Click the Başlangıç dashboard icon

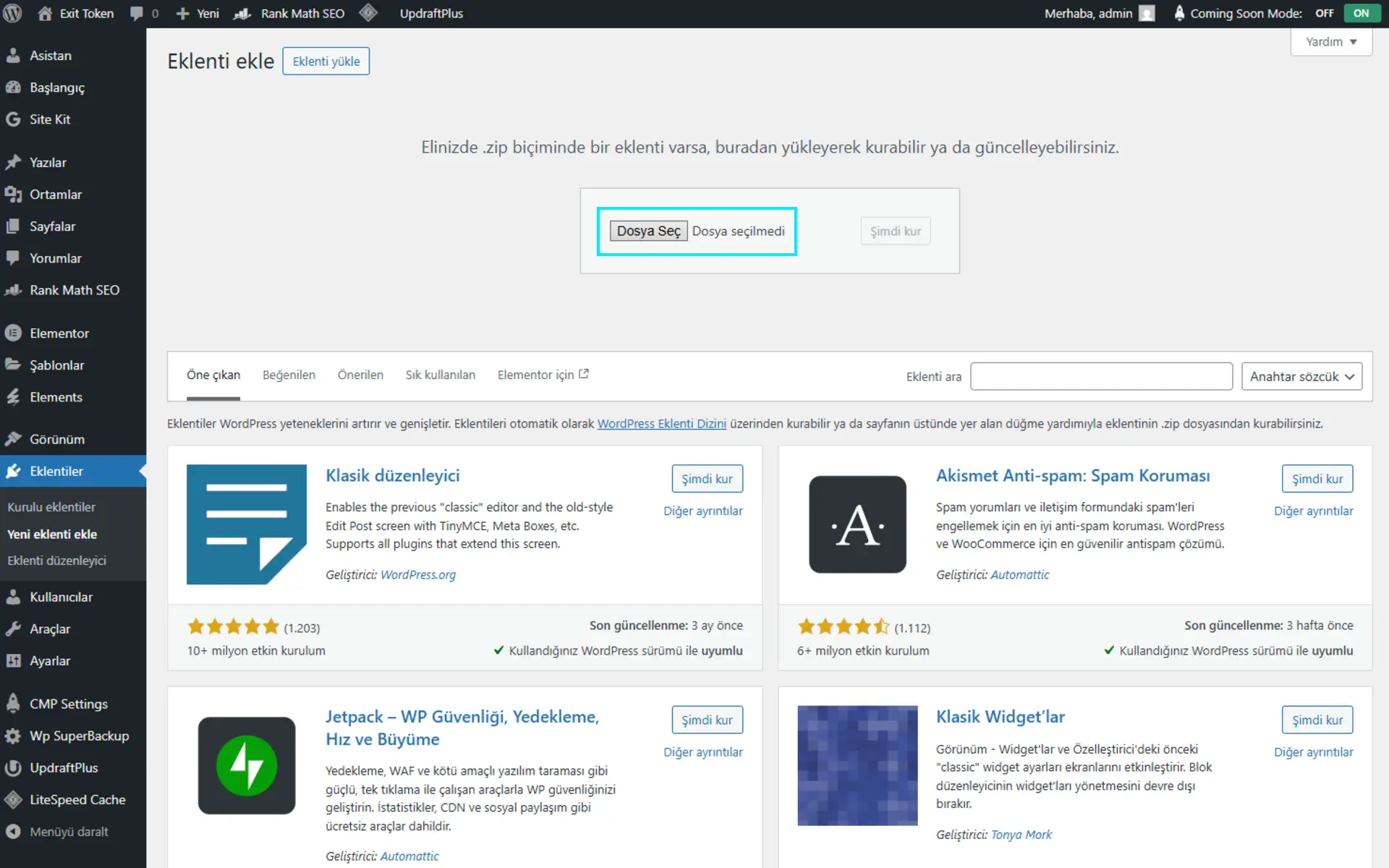[x=13, y=88]
